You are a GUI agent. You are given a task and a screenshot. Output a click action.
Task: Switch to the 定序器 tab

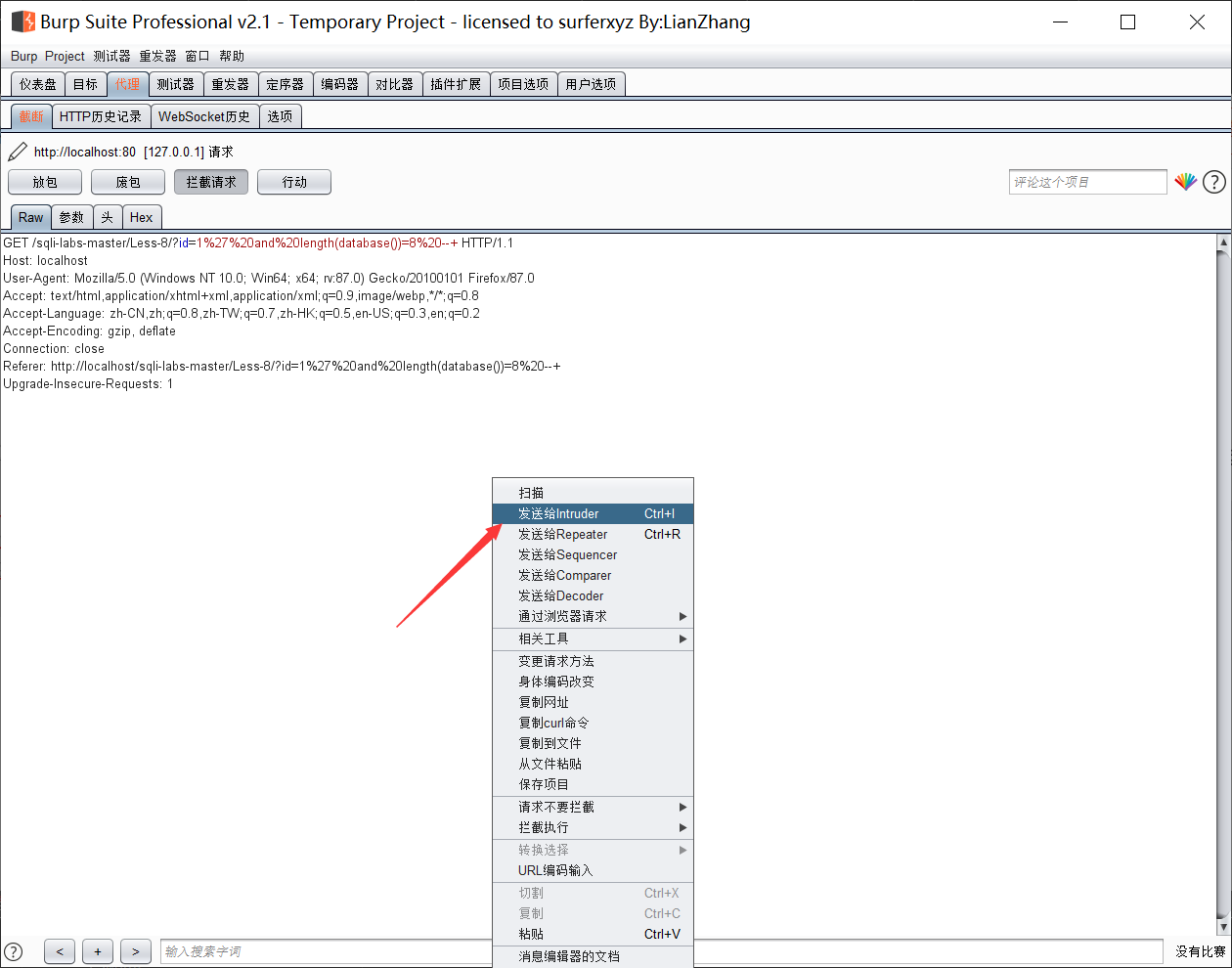(x=286, y=84)
